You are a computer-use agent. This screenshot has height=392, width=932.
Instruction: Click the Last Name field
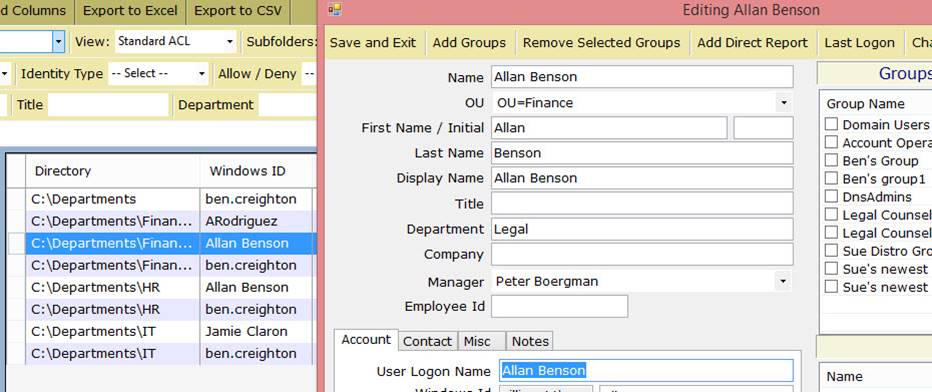(x=642, y=153)
